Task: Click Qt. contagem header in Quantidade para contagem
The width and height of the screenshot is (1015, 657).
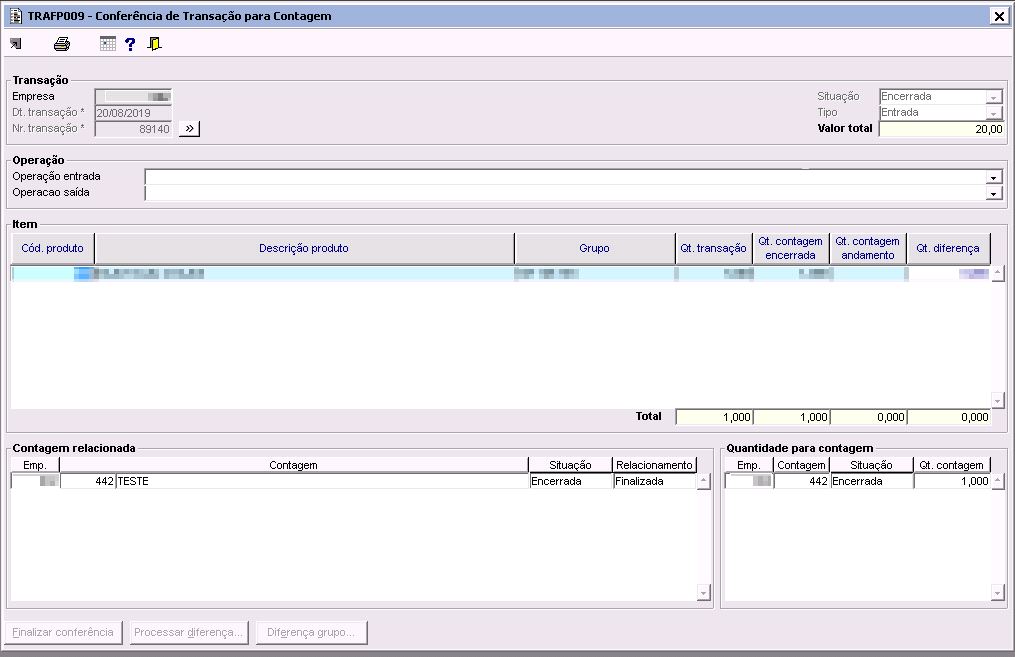Action: coord(952,465)
